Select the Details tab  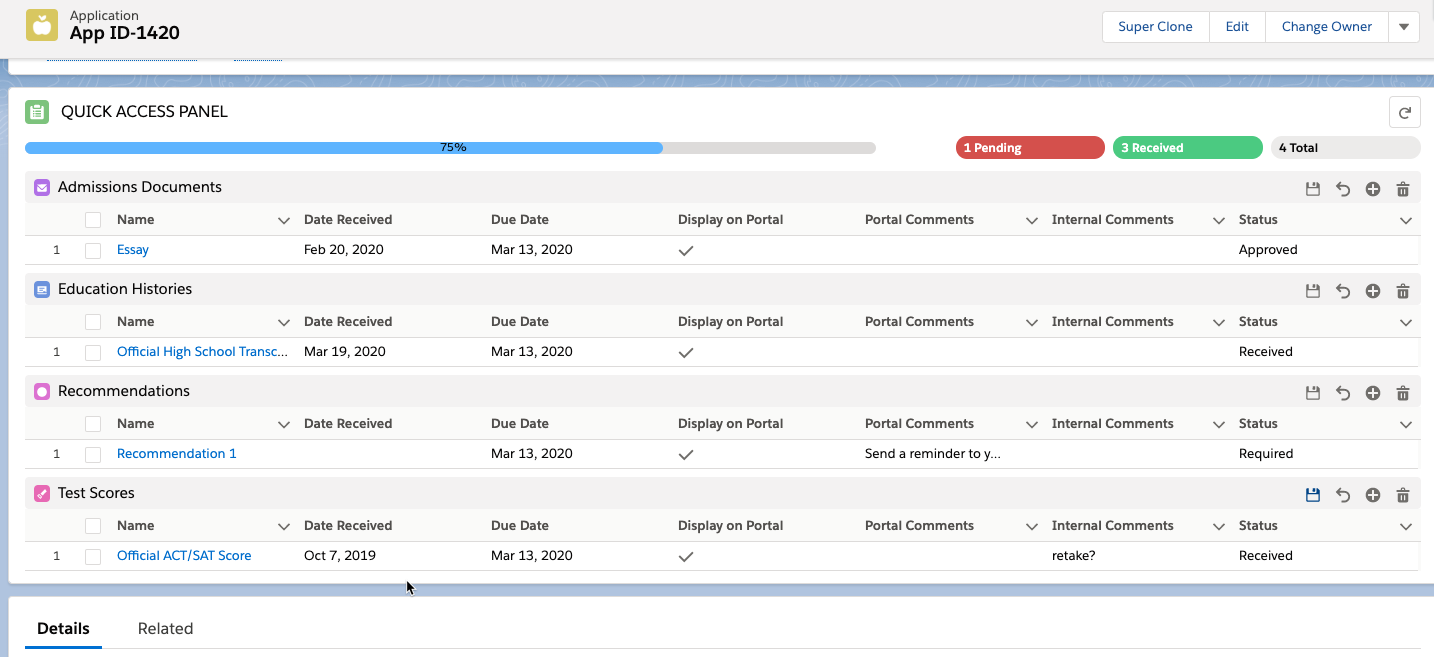(x=63, y=628)
